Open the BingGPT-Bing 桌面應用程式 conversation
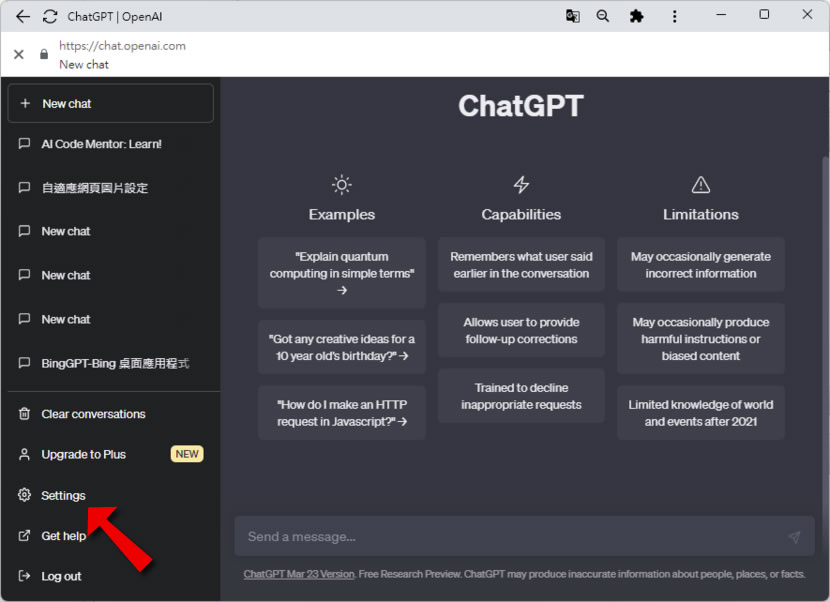The height and width of the screenshot is (602, 830). pyautogui.click(x=111, y=363)
